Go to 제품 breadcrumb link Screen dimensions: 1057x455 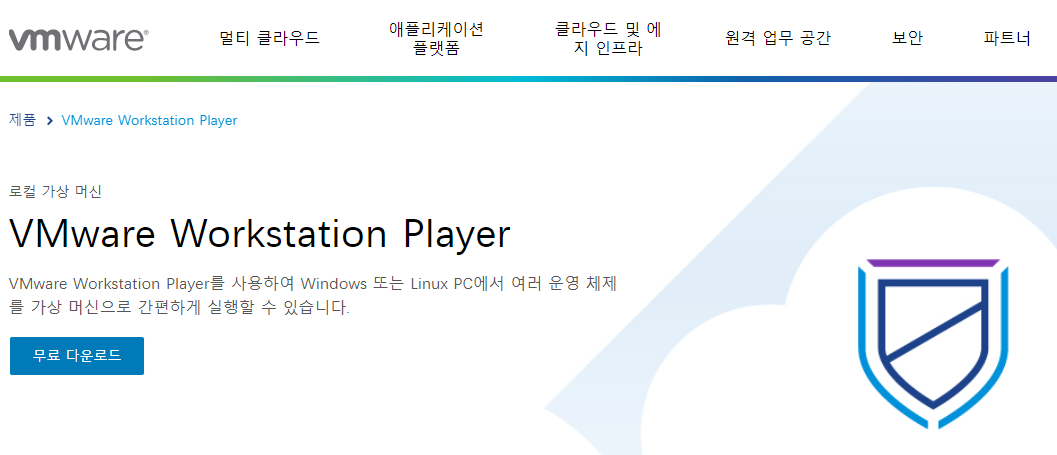click(22, 121)
